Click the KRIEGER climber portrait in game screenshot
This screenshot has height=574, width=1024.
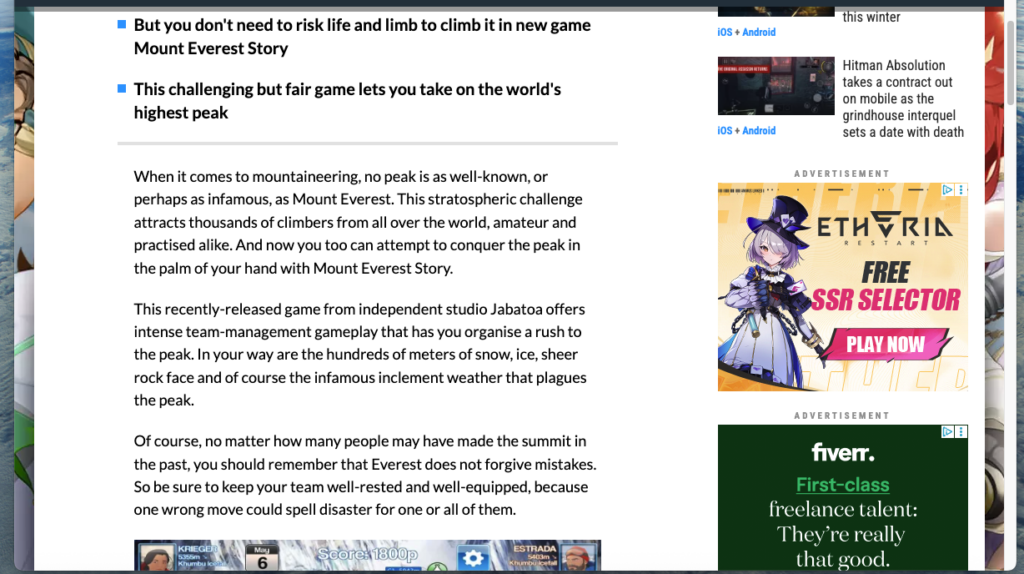click(x=157, y=558)
